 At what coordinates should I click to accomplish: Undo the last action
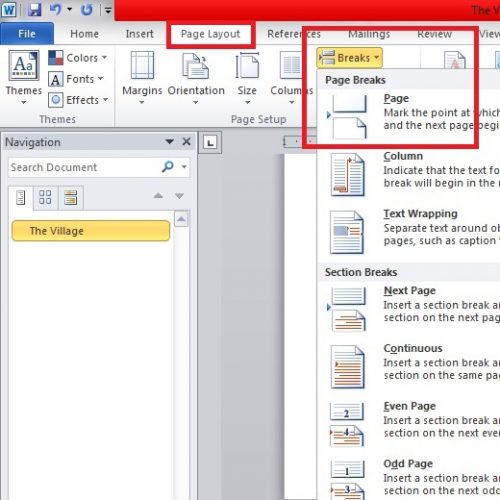pos(55,9)
